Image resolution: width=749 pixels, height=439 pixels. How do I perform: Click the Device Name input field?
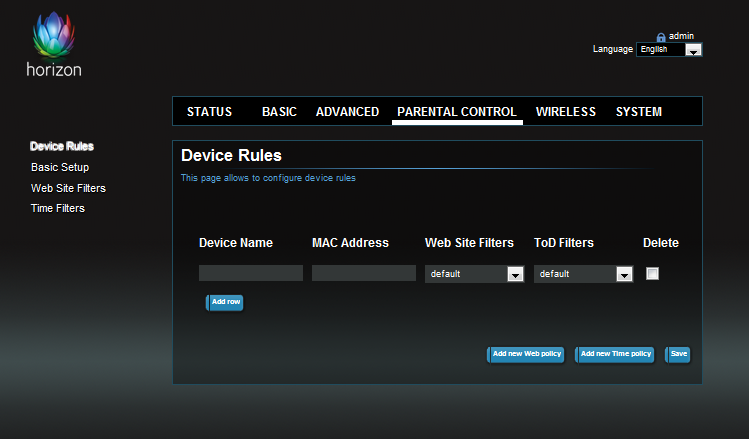pyautogui.click(x=251, y=273)
